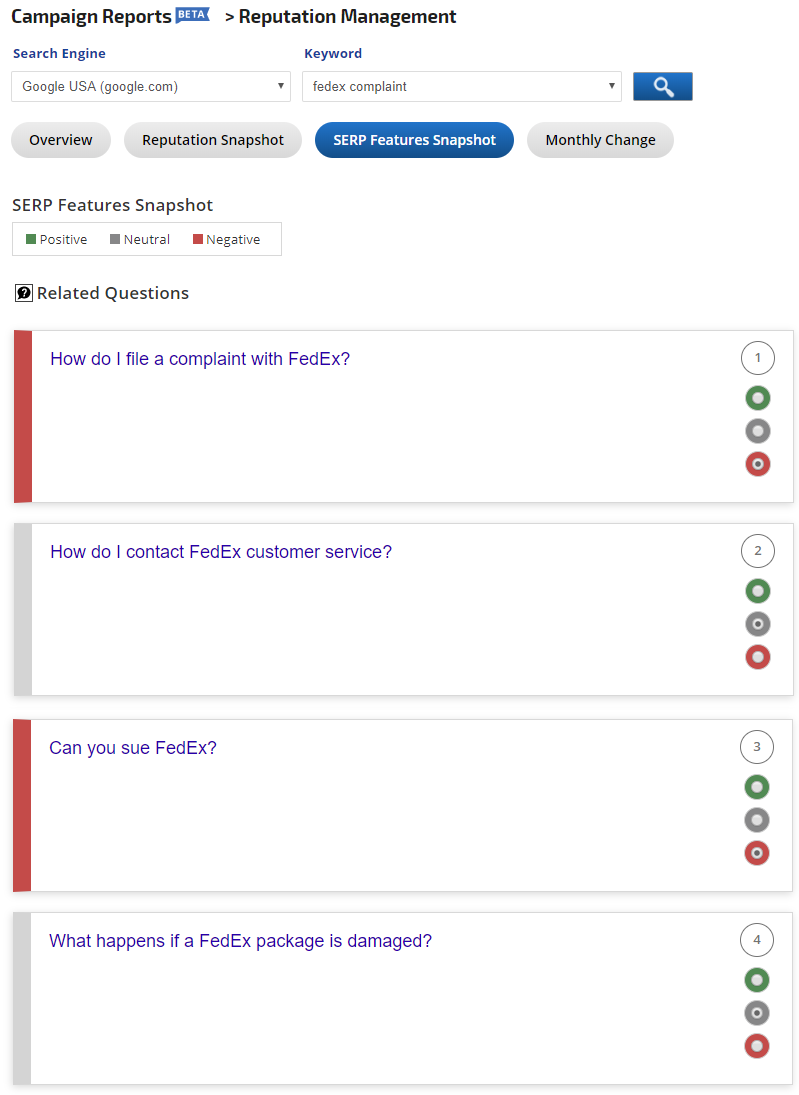Set 'FedEx package is damaged' question to positive
The height and width of the screenshot is (1095, 799).
pos(757,980)
